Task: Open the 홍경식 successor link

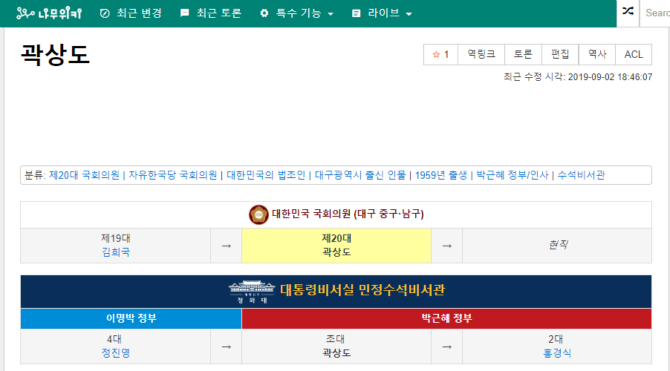Action: click(557, 353)
